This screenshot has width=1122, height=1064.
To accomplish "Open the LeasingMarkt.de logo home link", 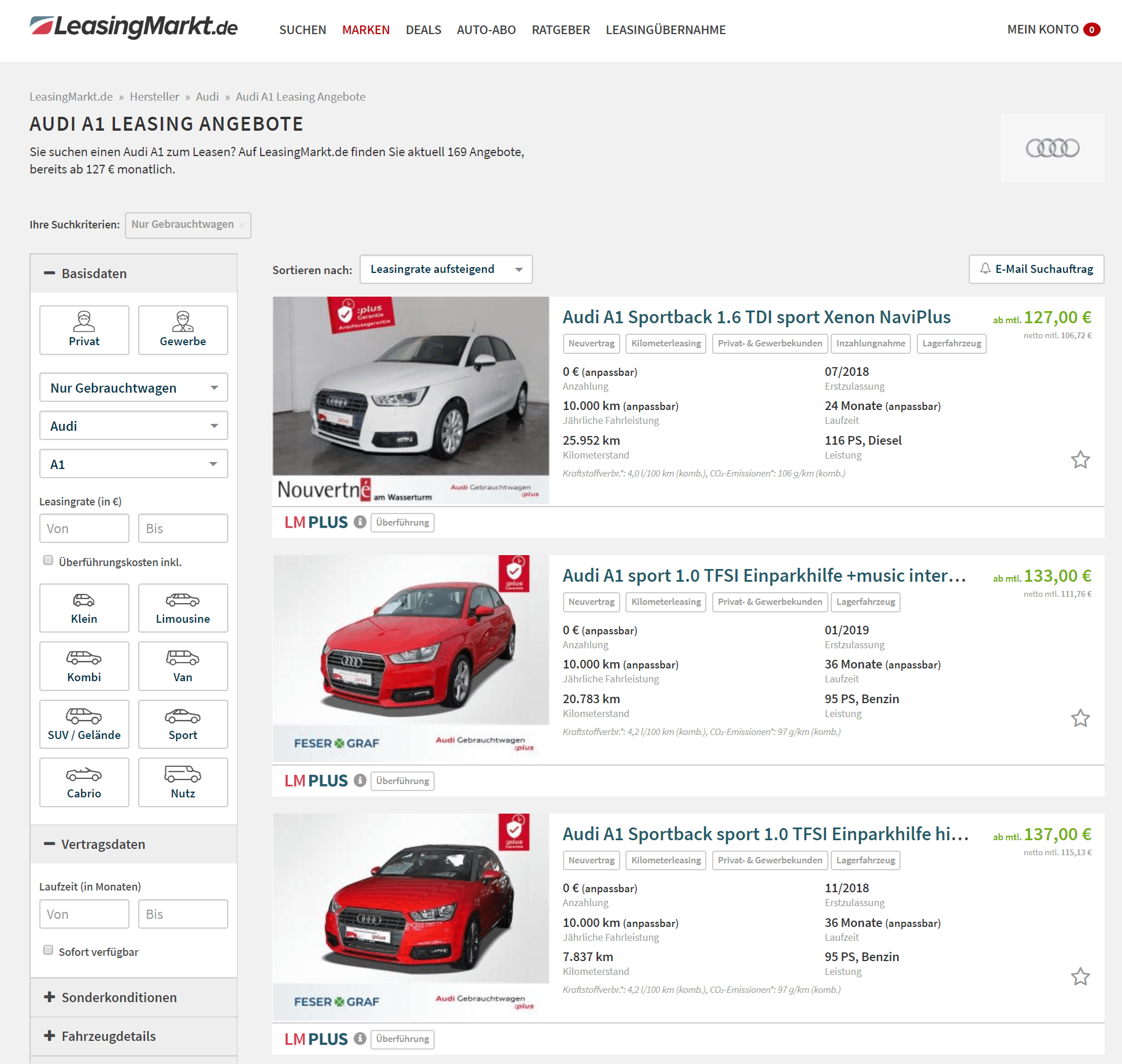I will tap(134, 27).
